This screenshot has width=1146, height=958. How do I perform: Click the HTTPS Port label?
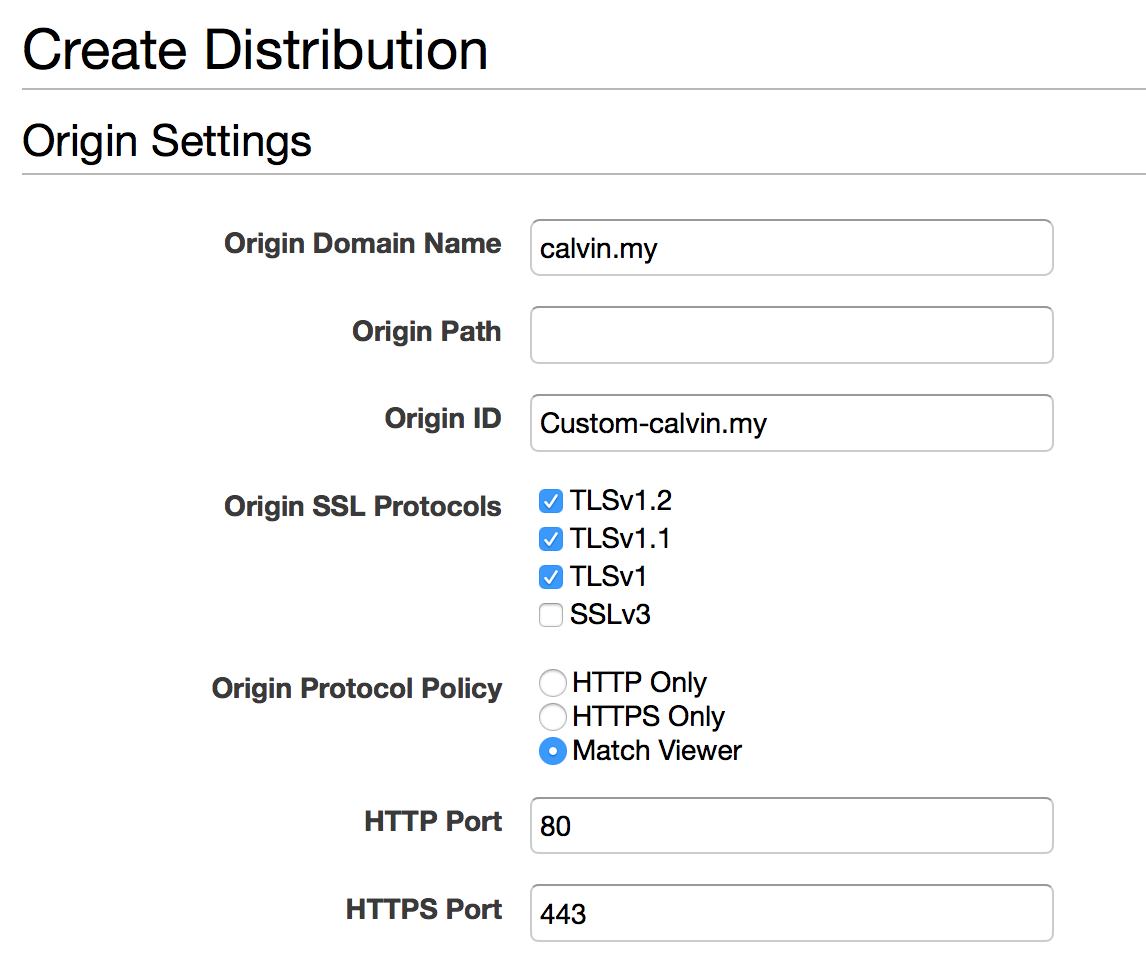click(424, 909)
